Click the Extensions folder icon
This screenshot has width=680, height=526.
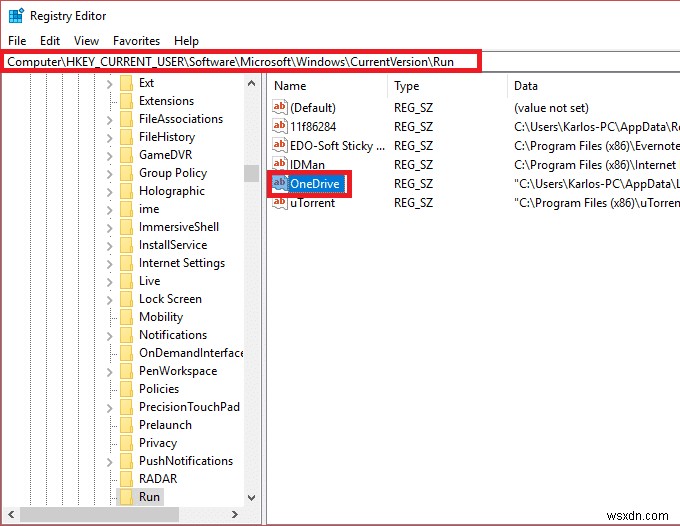point(126,101)
